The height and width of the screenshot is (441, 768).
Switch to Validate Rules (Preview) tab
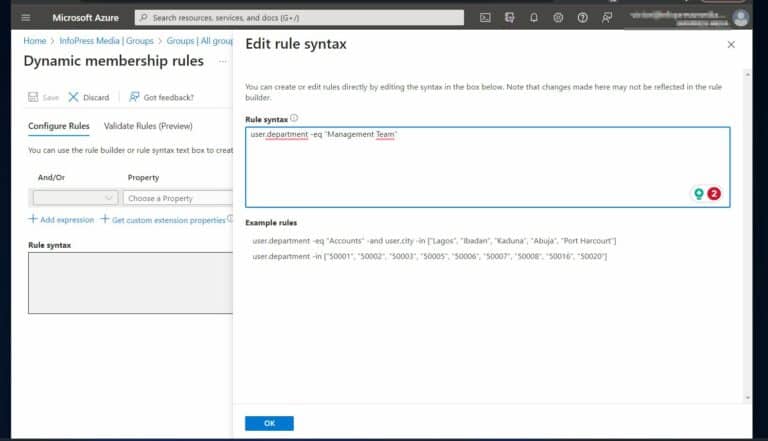click(x=148, y=126)
